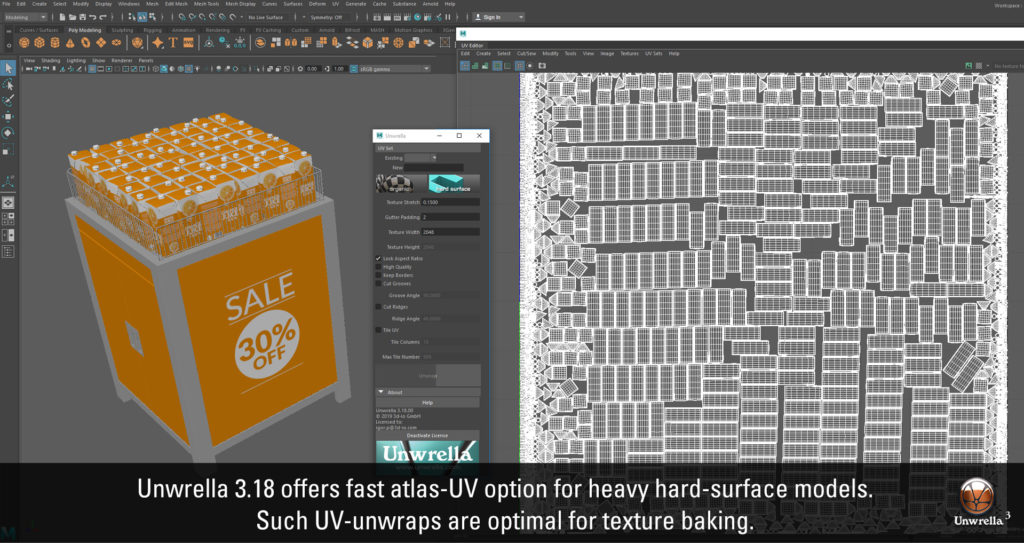Click the SVG shelf icon

pyautogui.click(x=188, y=42)
